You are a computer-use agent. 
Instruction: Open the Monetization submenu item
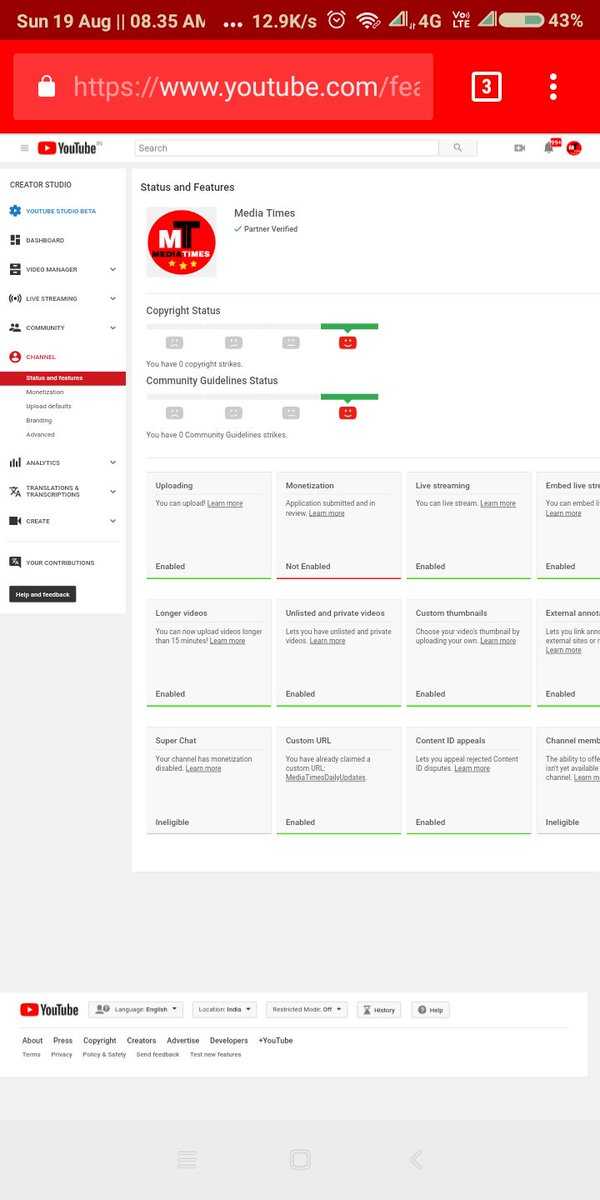(x=45, y=392)
